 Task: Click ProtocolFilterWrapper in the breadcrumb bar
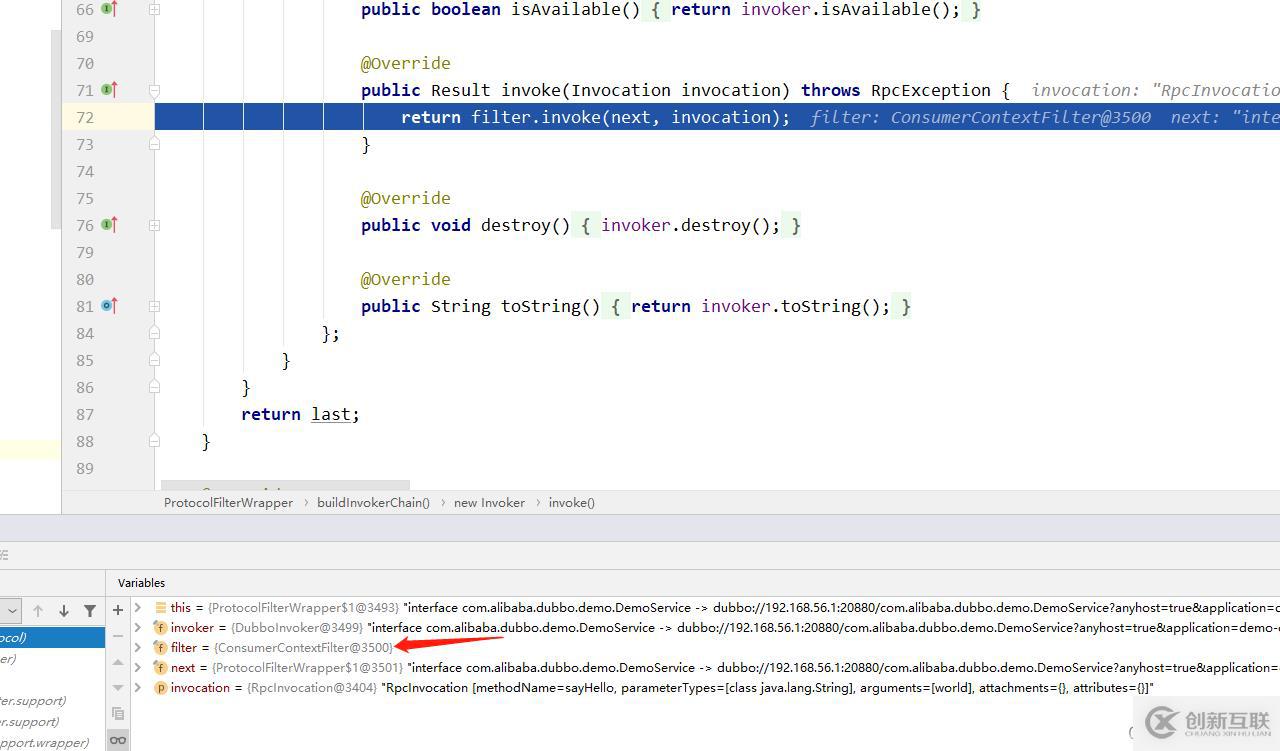click(x=228, y=503)
